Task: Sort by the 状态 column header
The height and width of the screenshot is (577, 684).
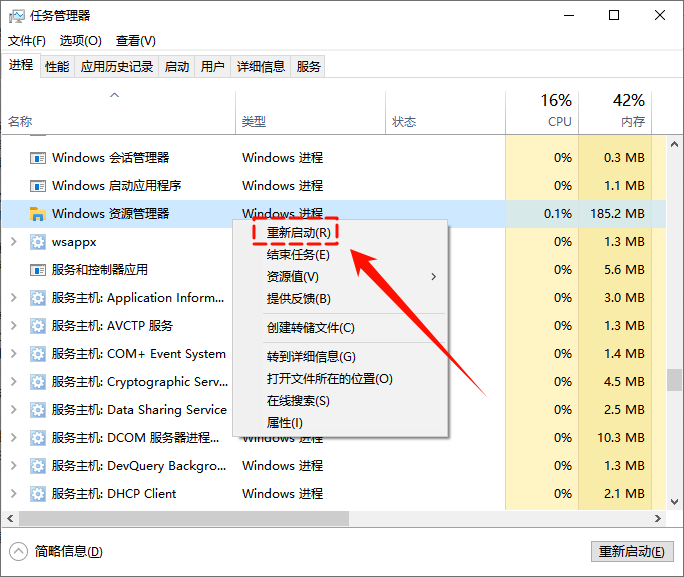Action: (445, 113)
